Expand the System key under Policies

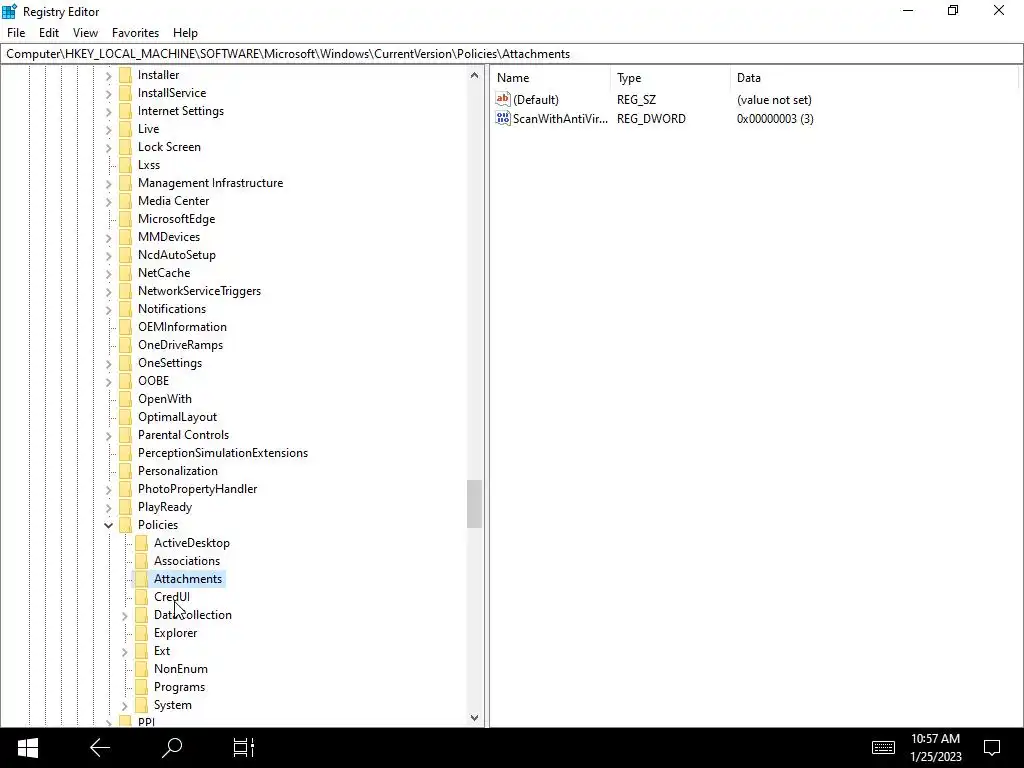pos(125,705)
